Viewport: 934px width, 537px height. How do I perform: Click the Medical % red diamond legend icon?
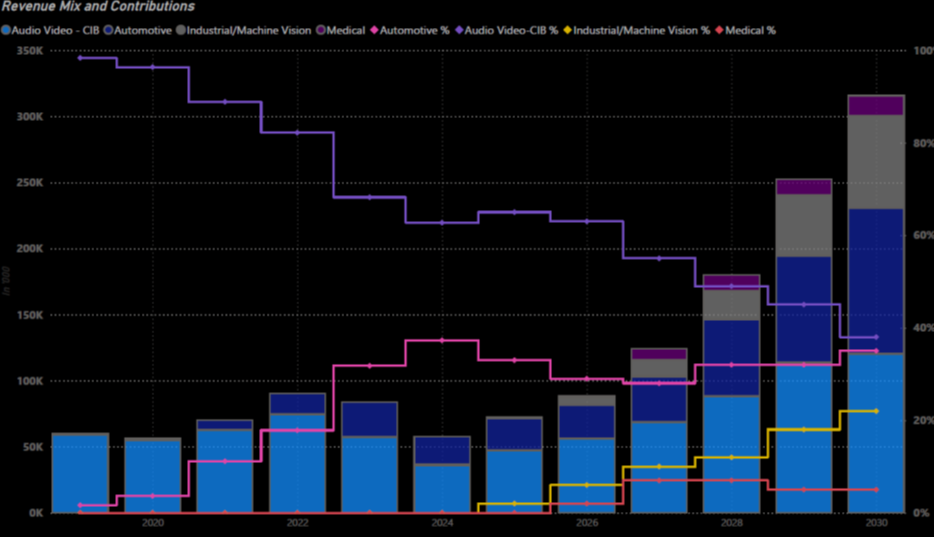[720, 30]
